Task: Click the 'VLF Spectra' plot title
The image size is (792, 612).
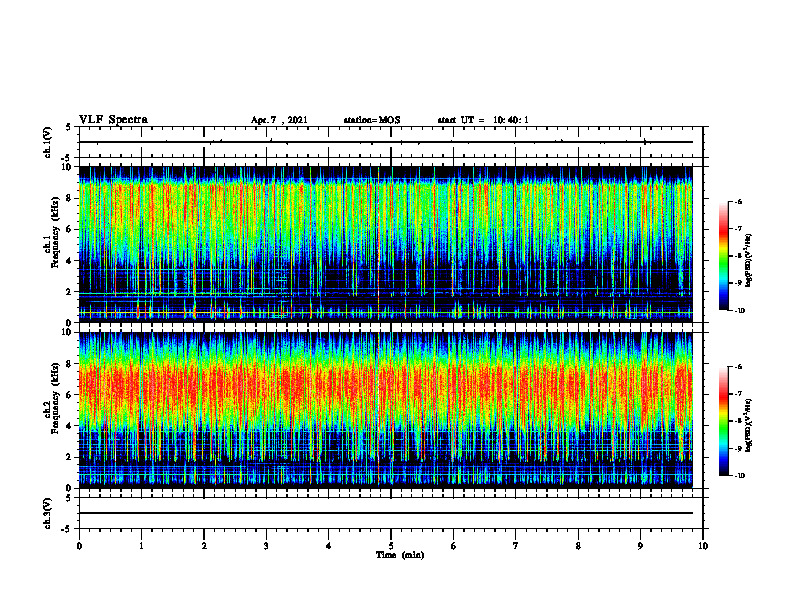Action: pyautogui.click(x=113, y=120)
